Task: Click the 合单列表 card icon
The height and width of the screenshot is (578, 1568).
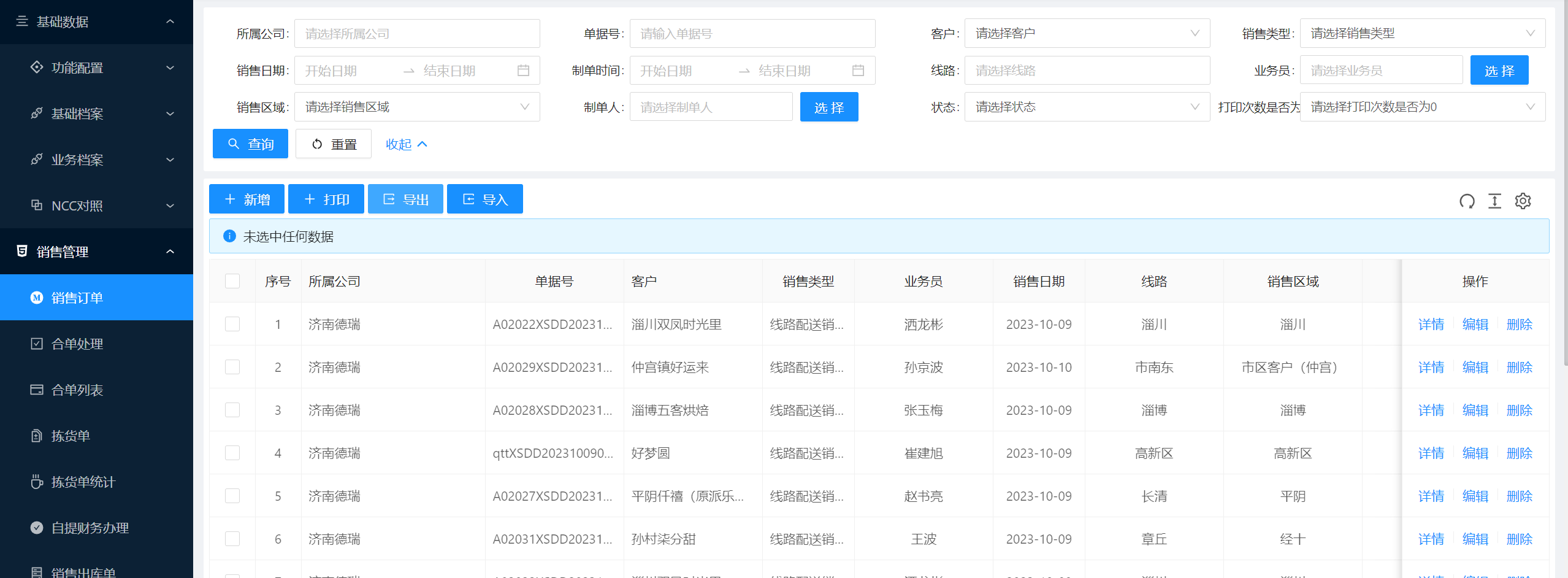Action: 37,390
